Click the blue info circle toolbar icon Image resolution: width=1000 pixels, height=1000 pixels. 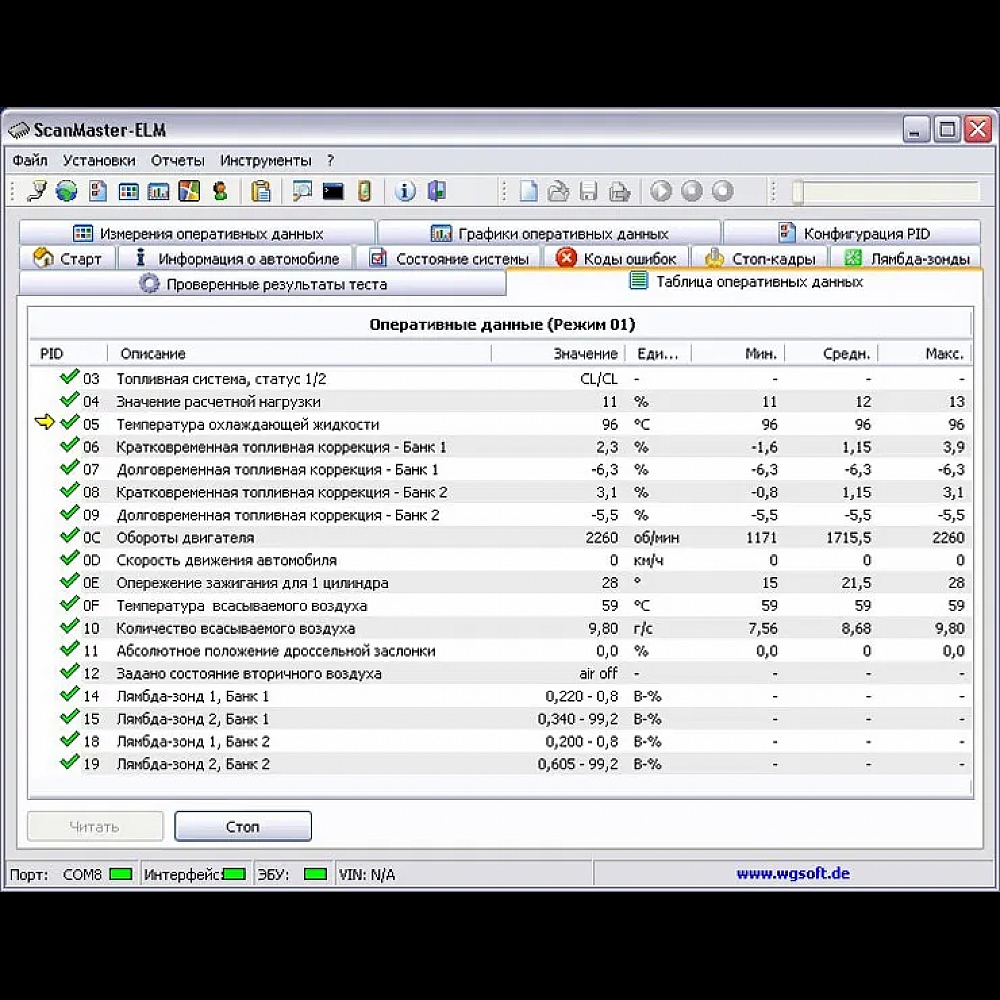(405, 191)
